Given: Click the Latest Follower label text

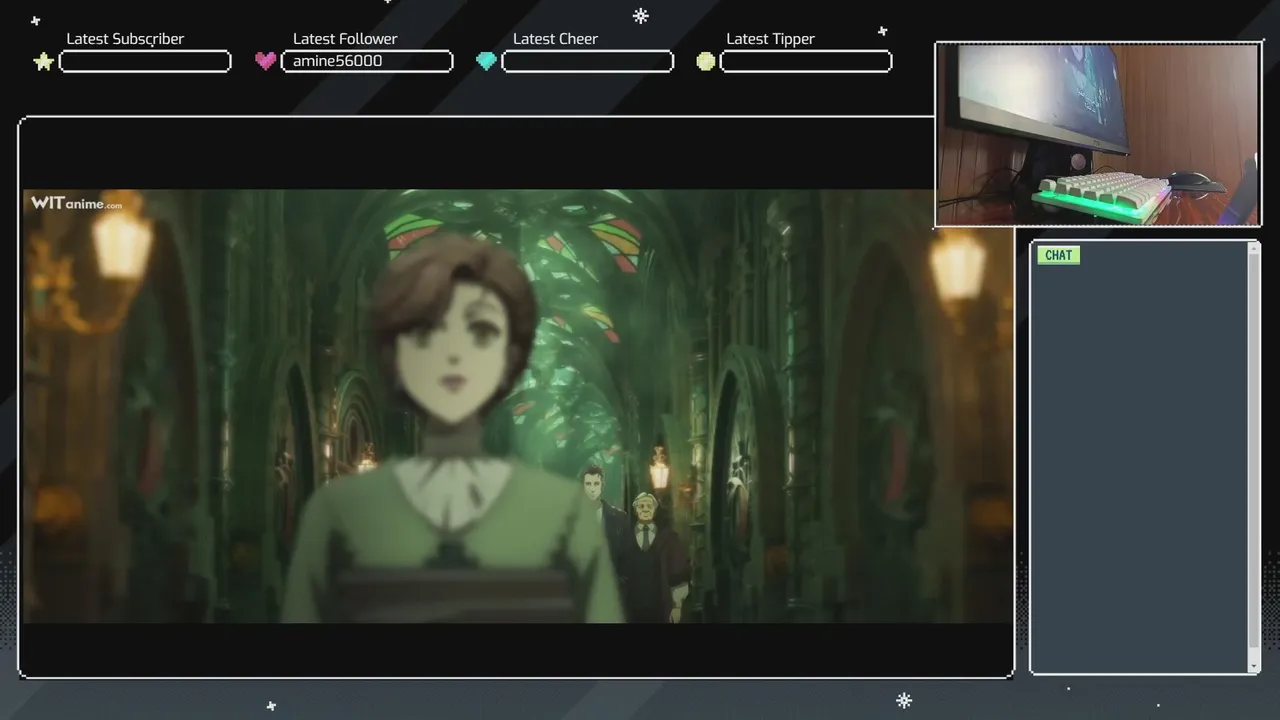Looking at the screenshot, I should (345, 39).
